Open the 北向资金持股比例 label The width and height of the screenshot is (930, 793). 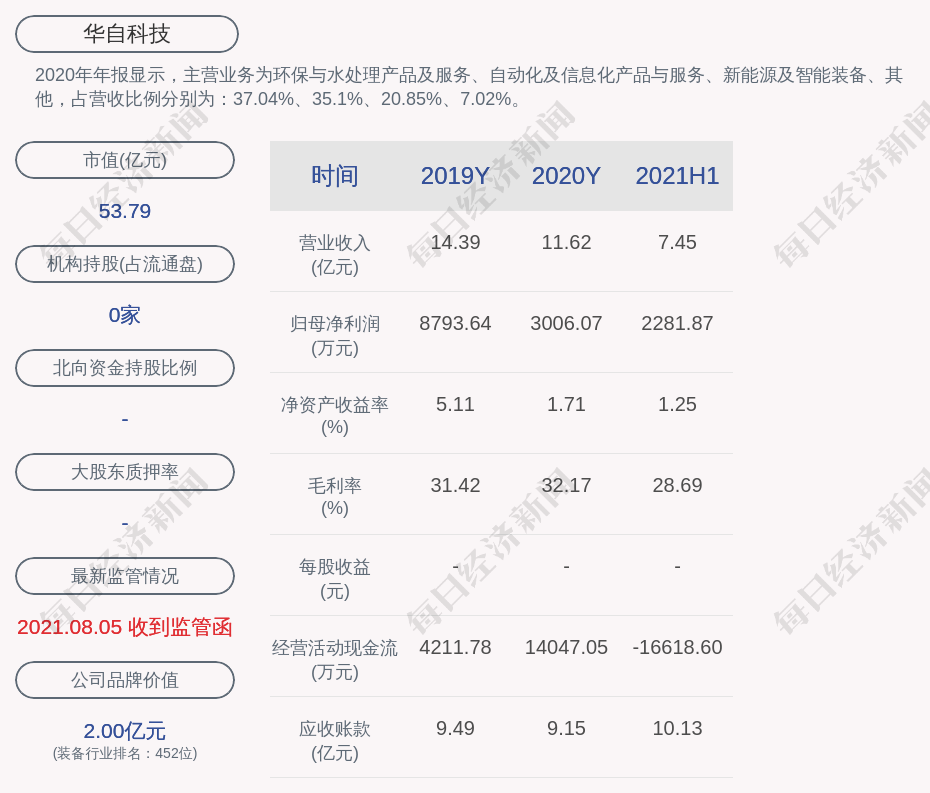[x=125, y=368]
